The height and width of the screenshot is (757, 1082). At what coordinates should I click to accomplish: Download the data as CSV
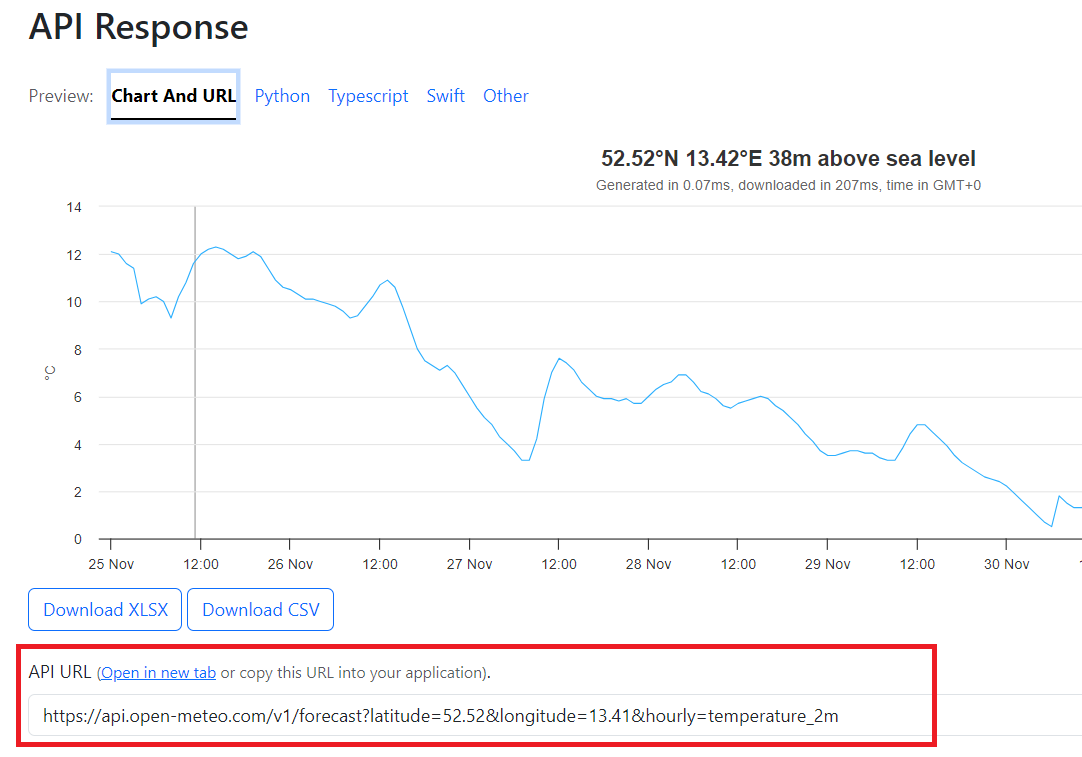tap(260, 610)
